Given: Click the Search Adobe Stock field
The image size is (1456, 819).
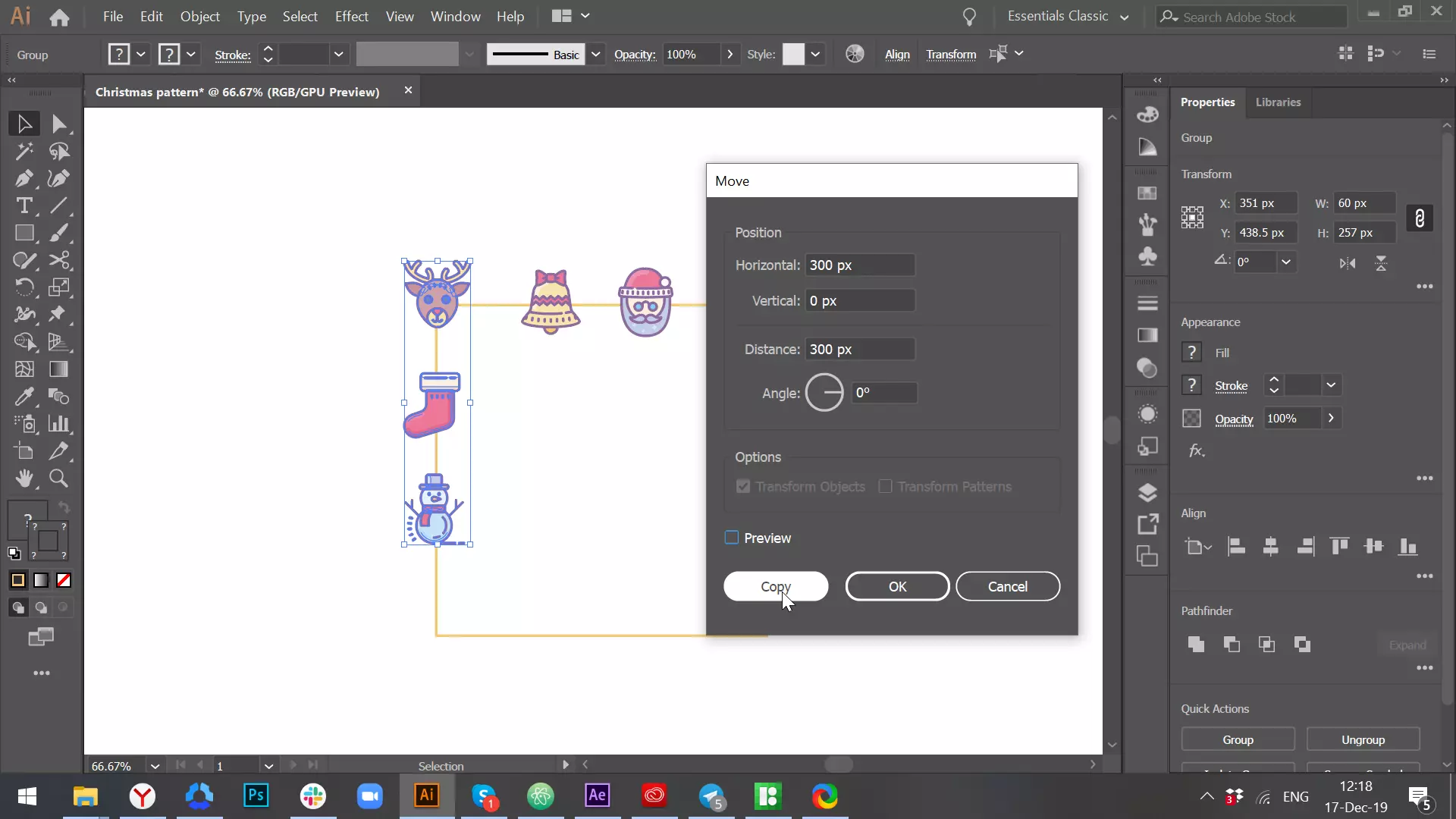Looking at the screenshot, I should [x=1253, y=17].
